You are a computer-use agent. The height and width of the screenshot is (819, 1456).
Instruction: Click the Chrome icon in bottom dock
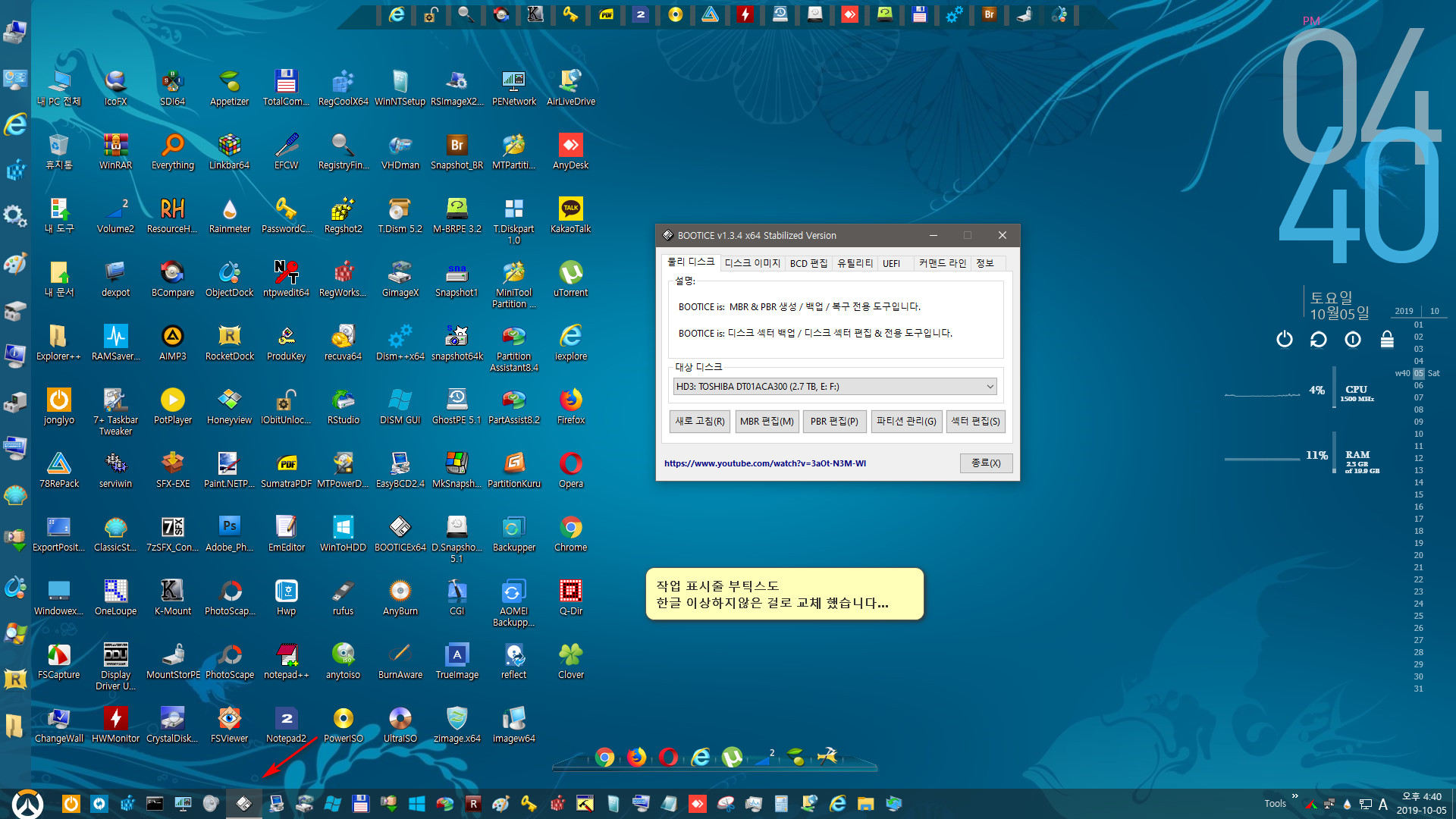coord(604,757)
